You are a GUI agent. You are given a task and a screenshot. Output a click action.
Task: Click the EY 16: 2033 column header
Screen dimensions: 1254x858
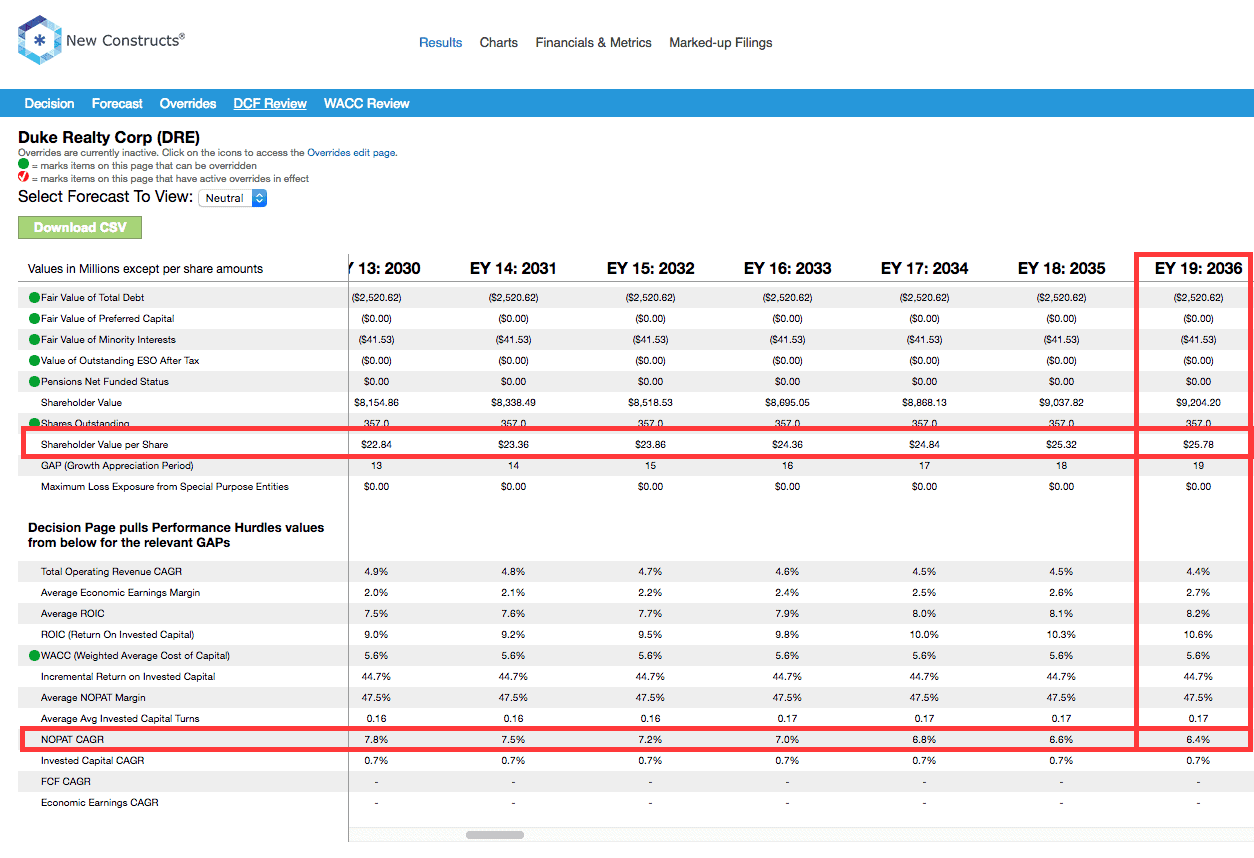click(x=787, y=268)
